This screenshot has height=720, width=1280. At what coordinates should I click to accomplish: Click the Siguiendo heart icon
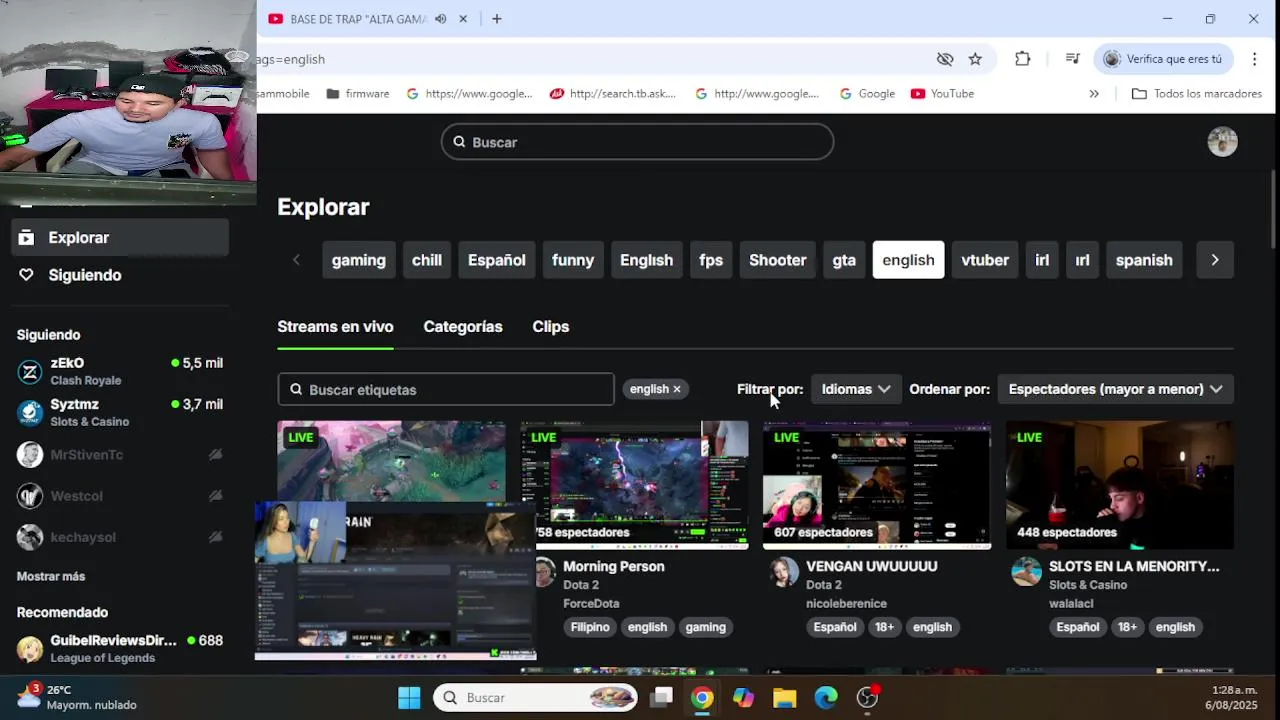coord(27,275)
